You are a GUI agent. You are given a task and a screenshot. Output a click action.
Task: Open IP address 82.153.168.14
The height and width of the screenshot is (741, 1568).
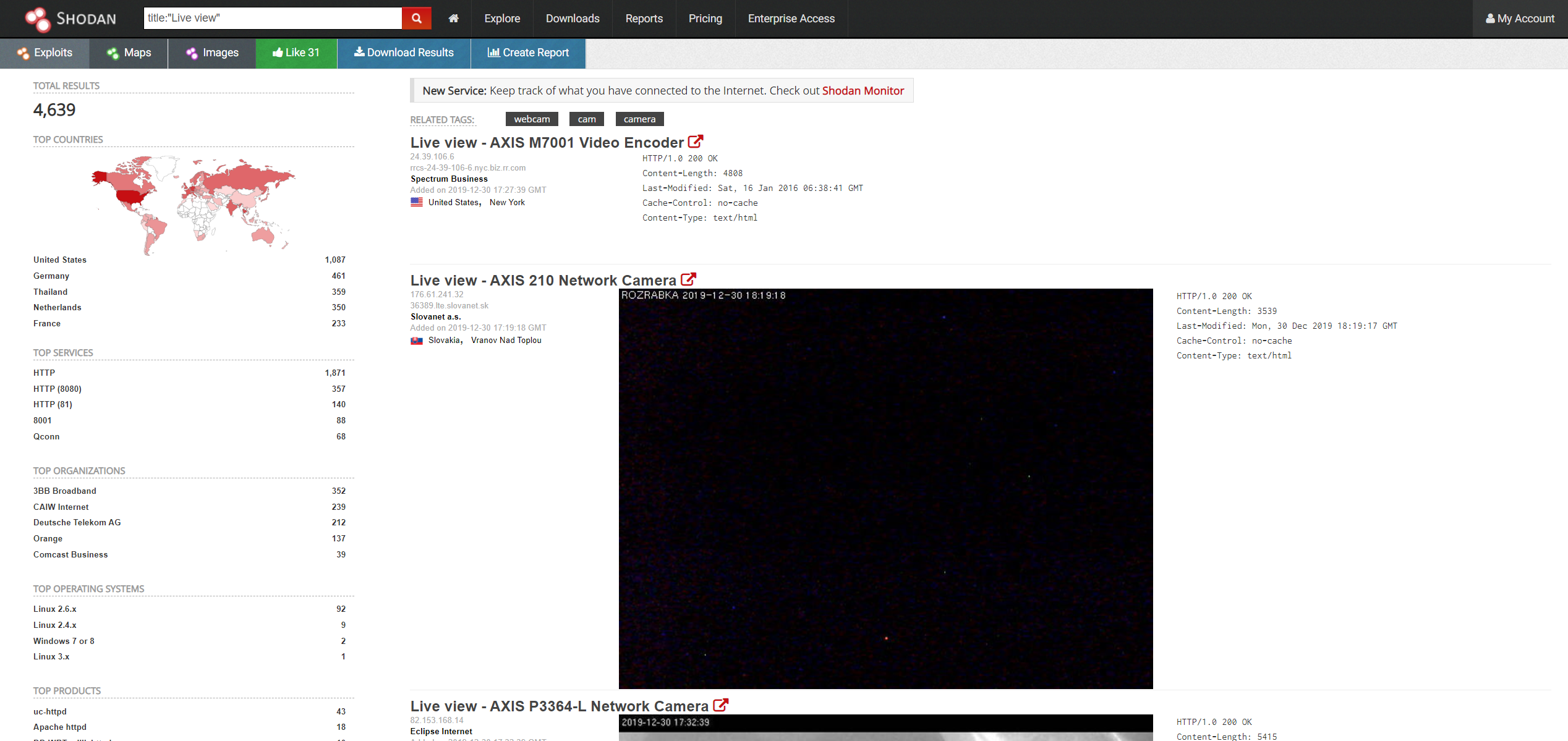(437, 720)
